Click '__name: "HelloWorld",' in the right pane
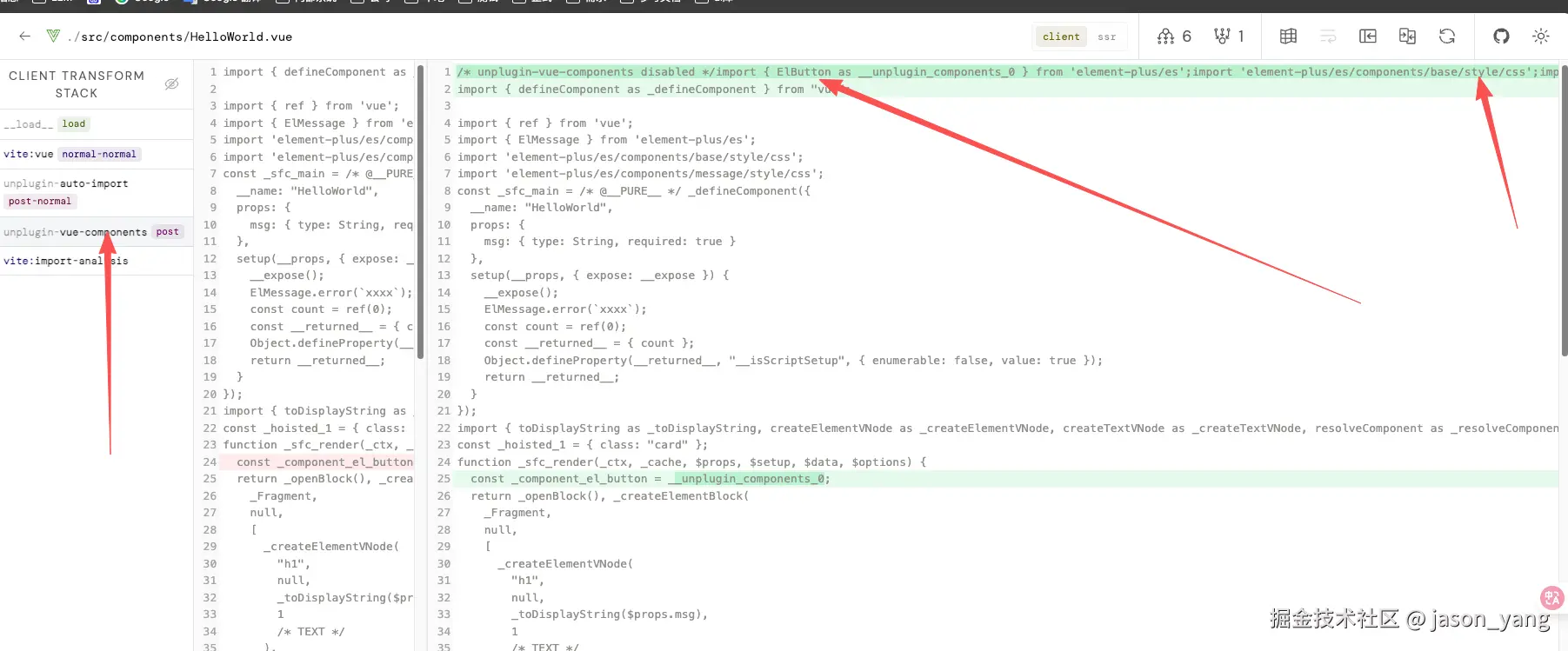The height and width of the screenshot is (651, 1568). [542, 208]
